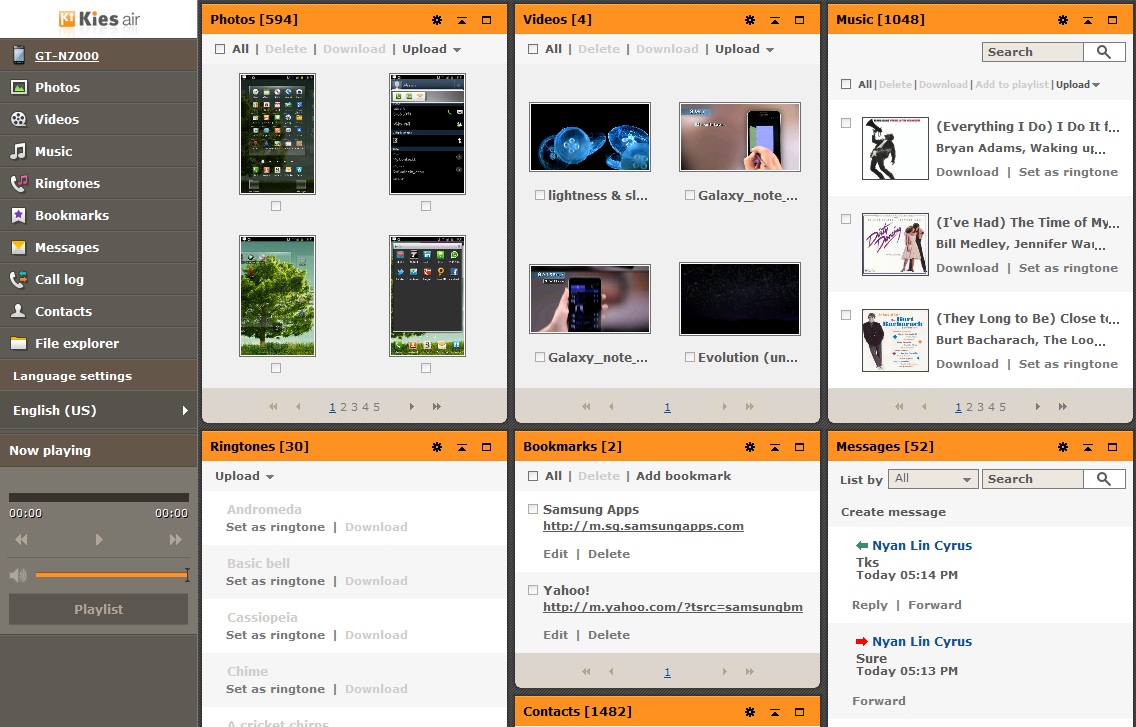Screen dimensions: 1136x727
Task: Click the Playlist button
Action: [x=99, y=610]
